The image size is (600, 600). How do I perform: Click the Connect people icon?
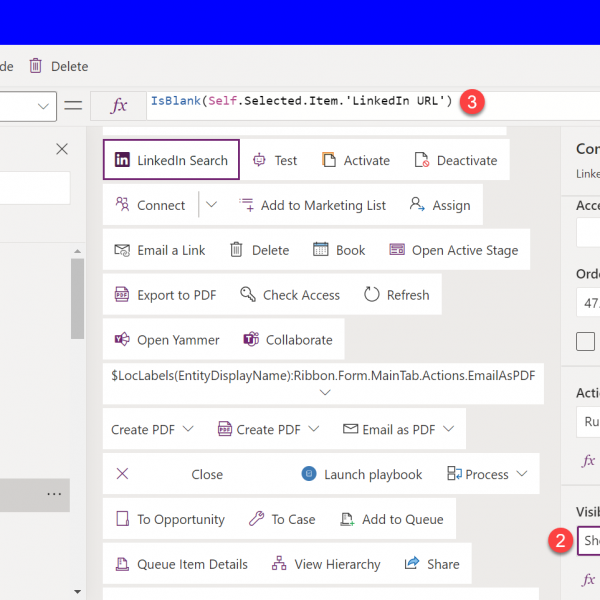[x=122, y=205]
